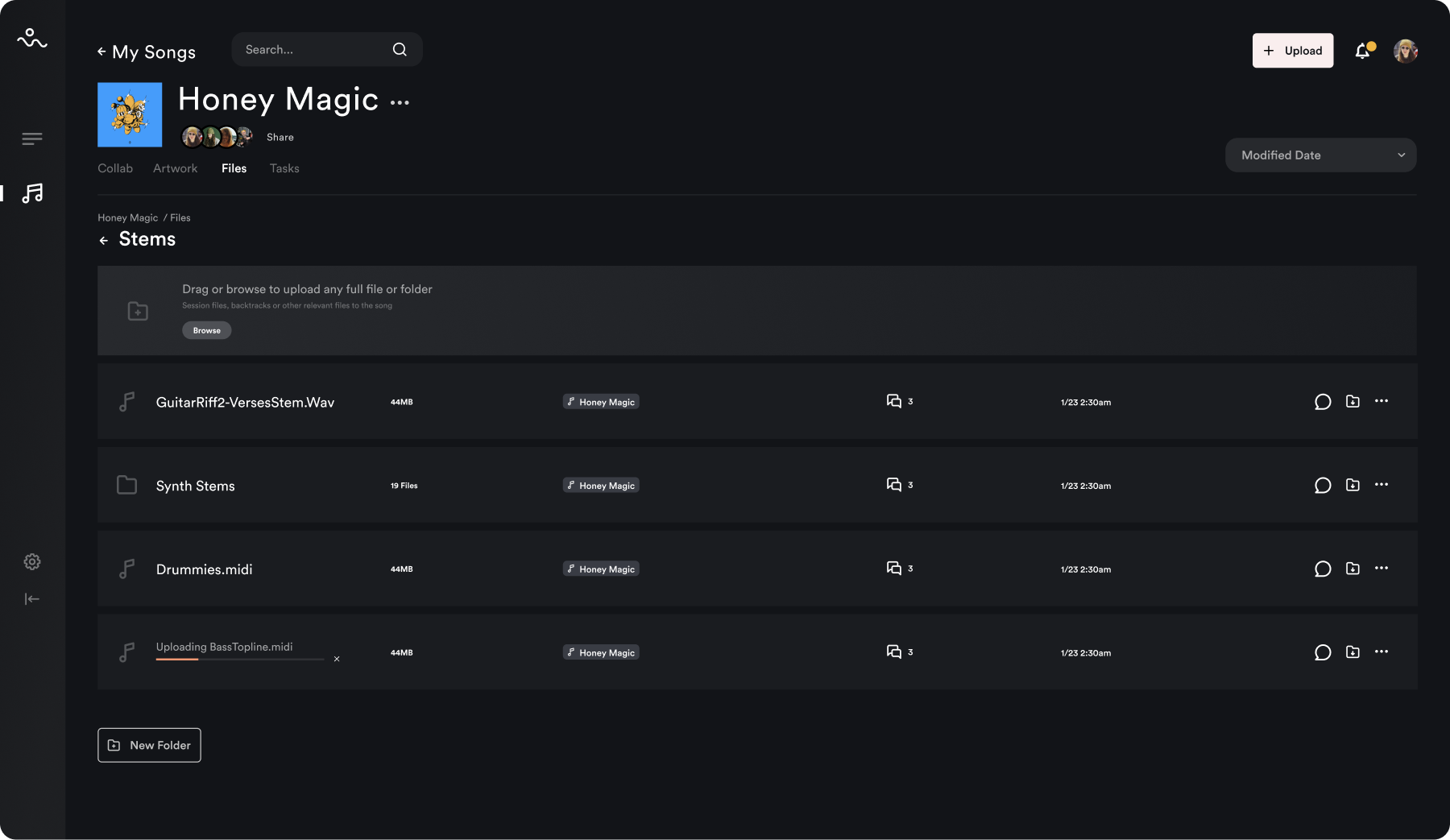
Task: Select the My Songs music note in sidebar
Action: (x=32, y=193)
